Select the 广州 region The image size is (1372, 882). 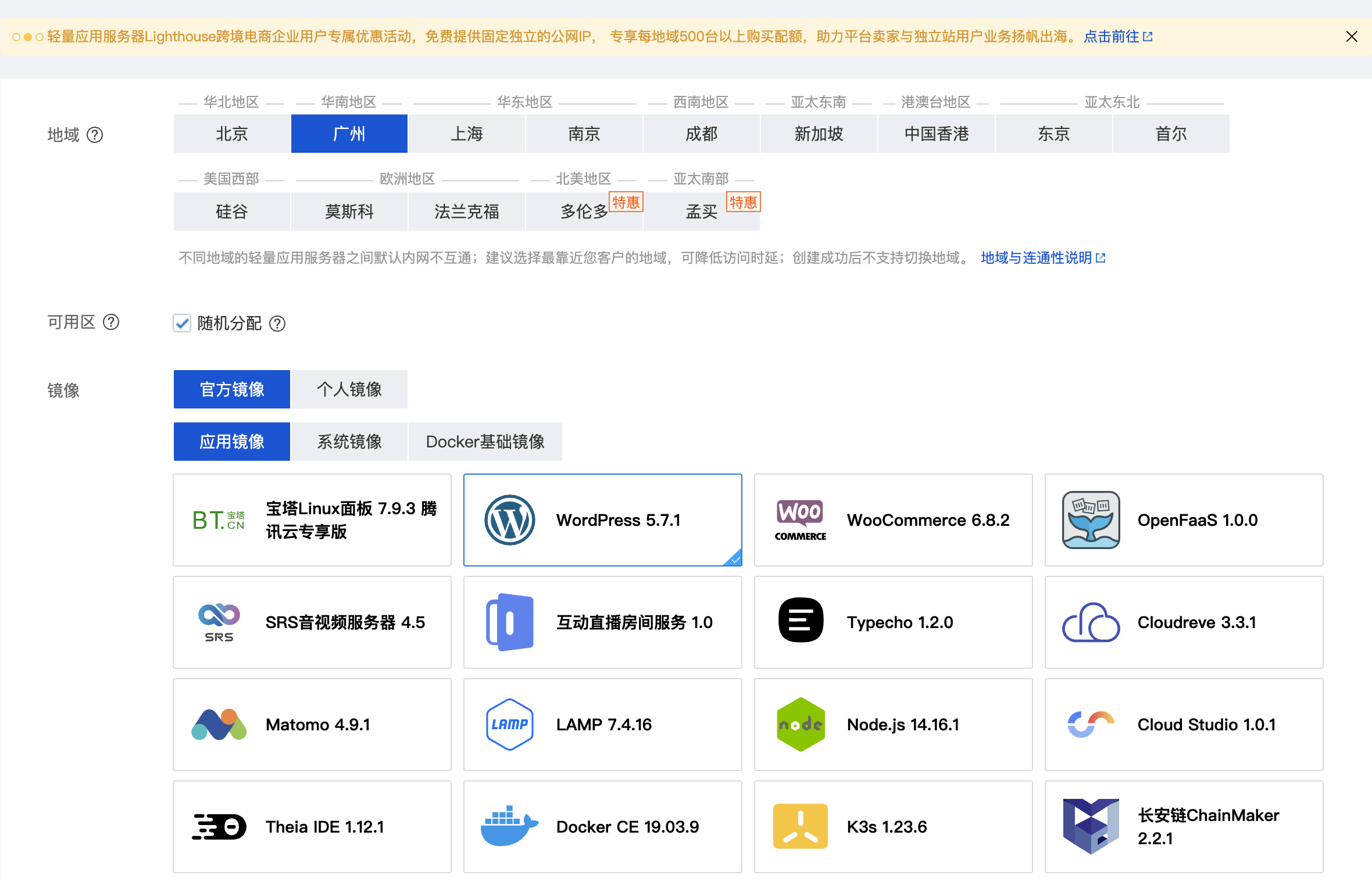click(x=349, y=134)
